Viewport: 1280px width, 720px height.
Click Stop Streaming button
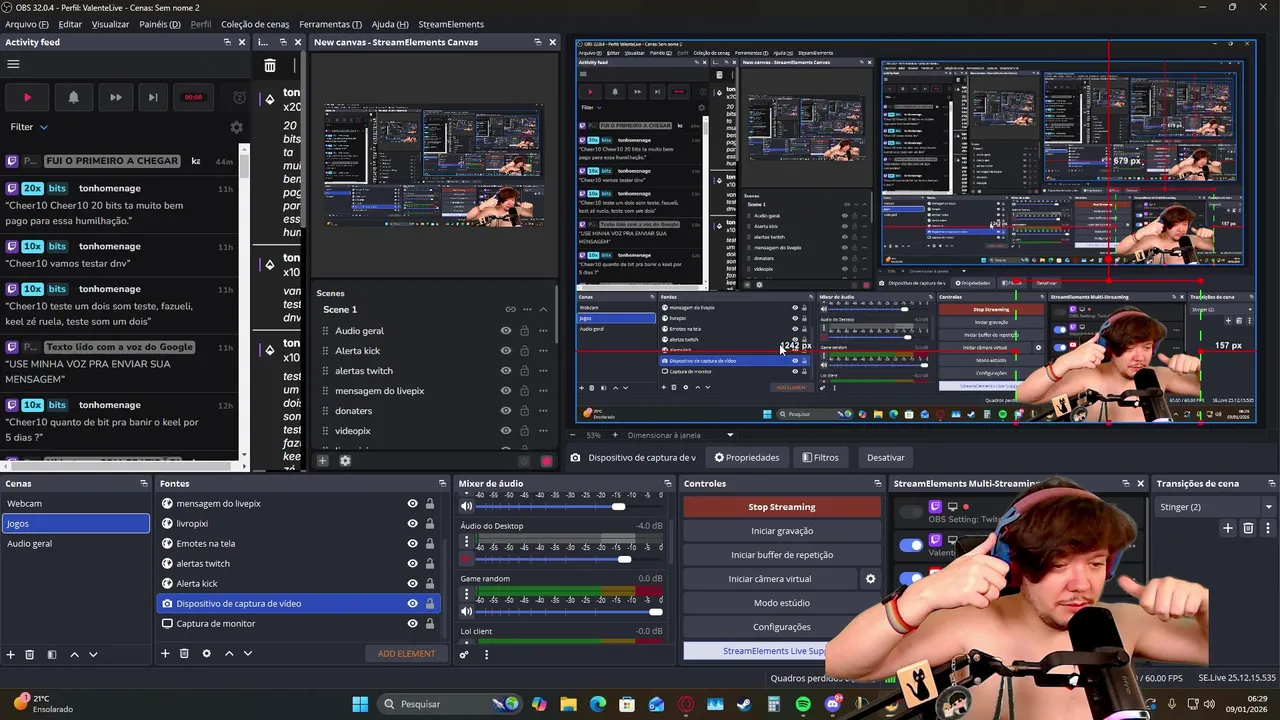[x=782, y=507]
